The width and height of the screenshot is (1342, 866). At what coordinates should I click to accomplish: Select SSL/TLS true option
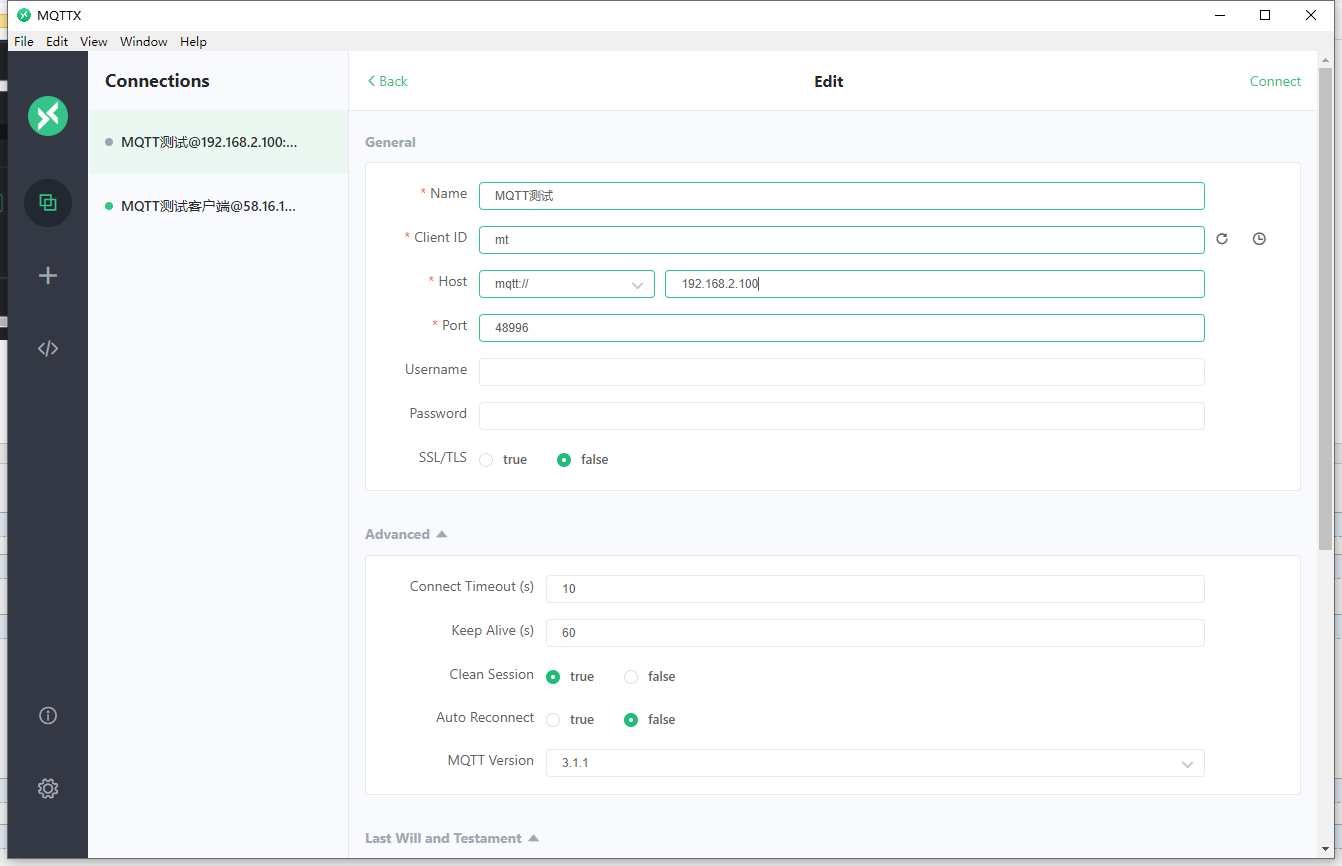(x=503, y=460)
